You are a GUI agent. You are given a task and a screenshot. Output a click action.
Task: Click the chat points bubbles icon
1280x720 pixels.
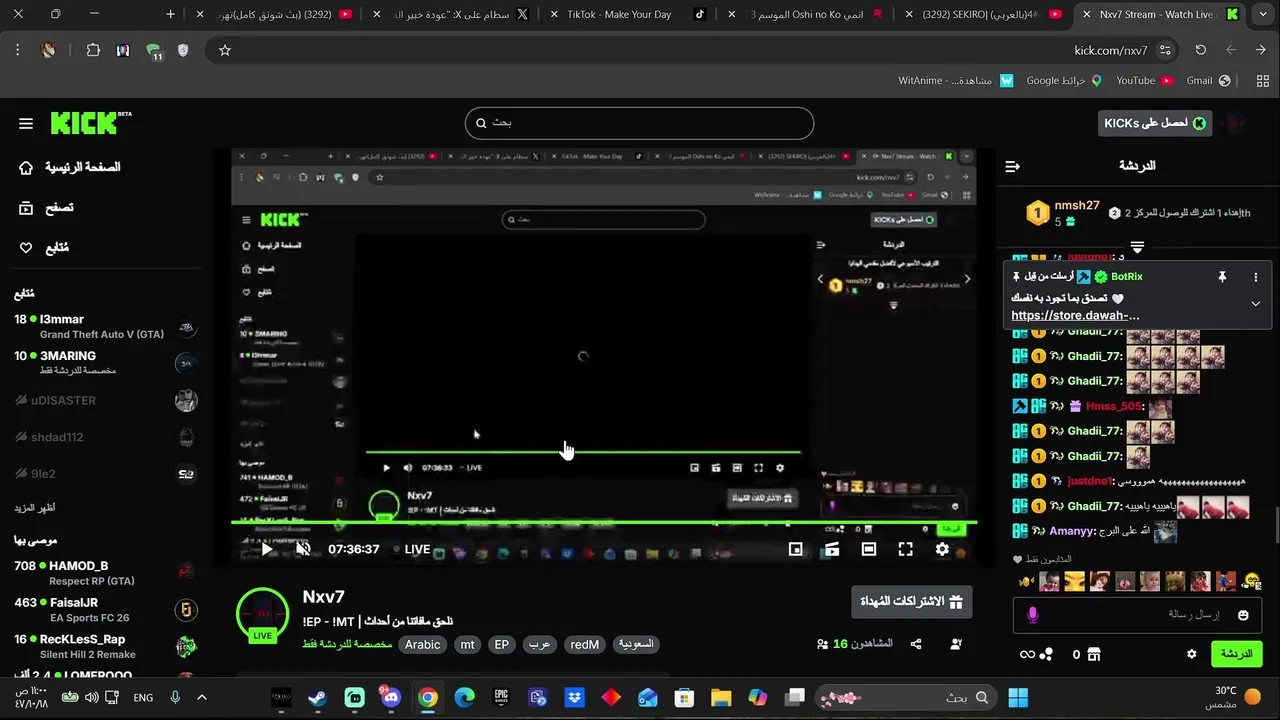tap(1046, 654)
